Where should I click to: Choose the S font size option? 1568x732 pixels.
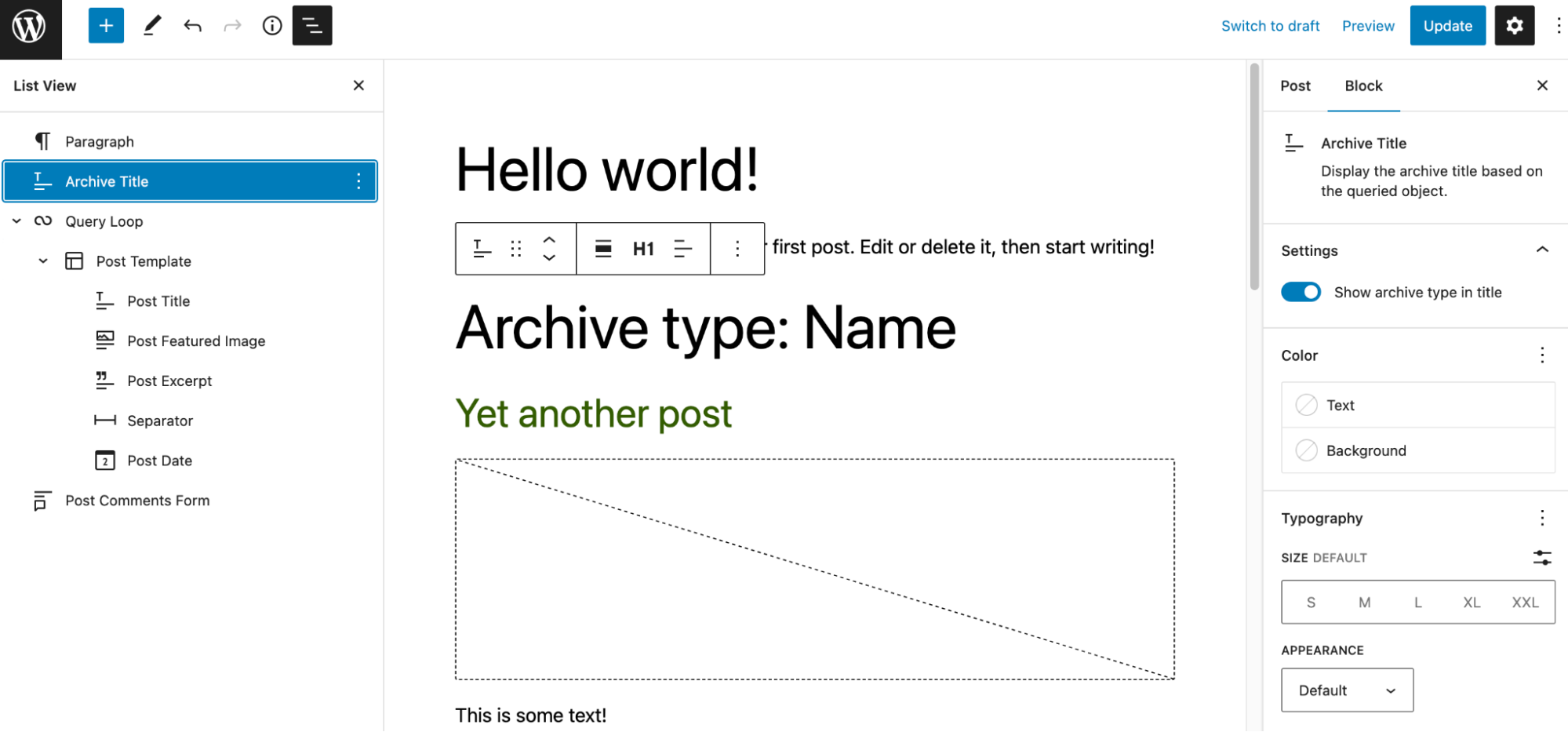tap(1311, 602)
